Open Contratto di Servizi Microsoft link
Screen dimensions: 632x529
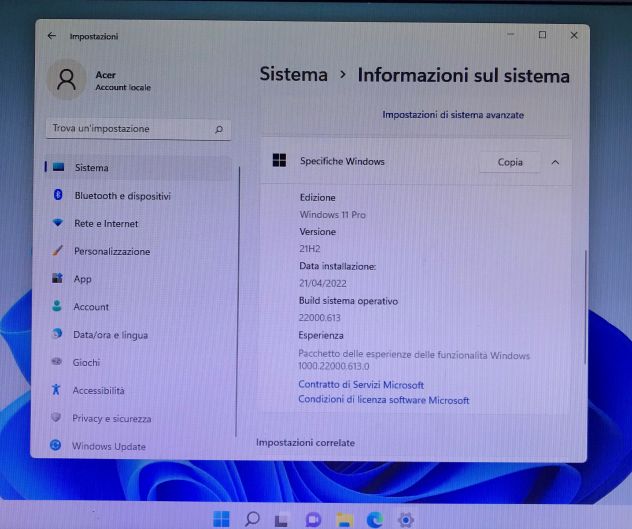click(x=361, y=385)
